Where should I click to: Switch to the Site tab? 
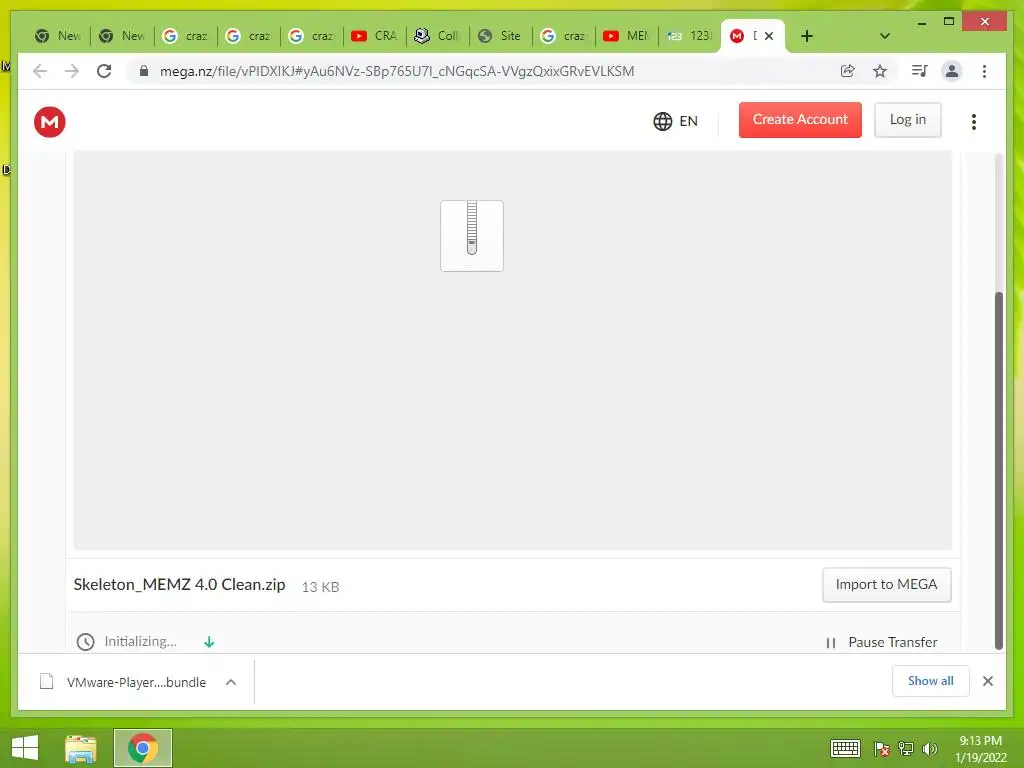coord(500,36)
